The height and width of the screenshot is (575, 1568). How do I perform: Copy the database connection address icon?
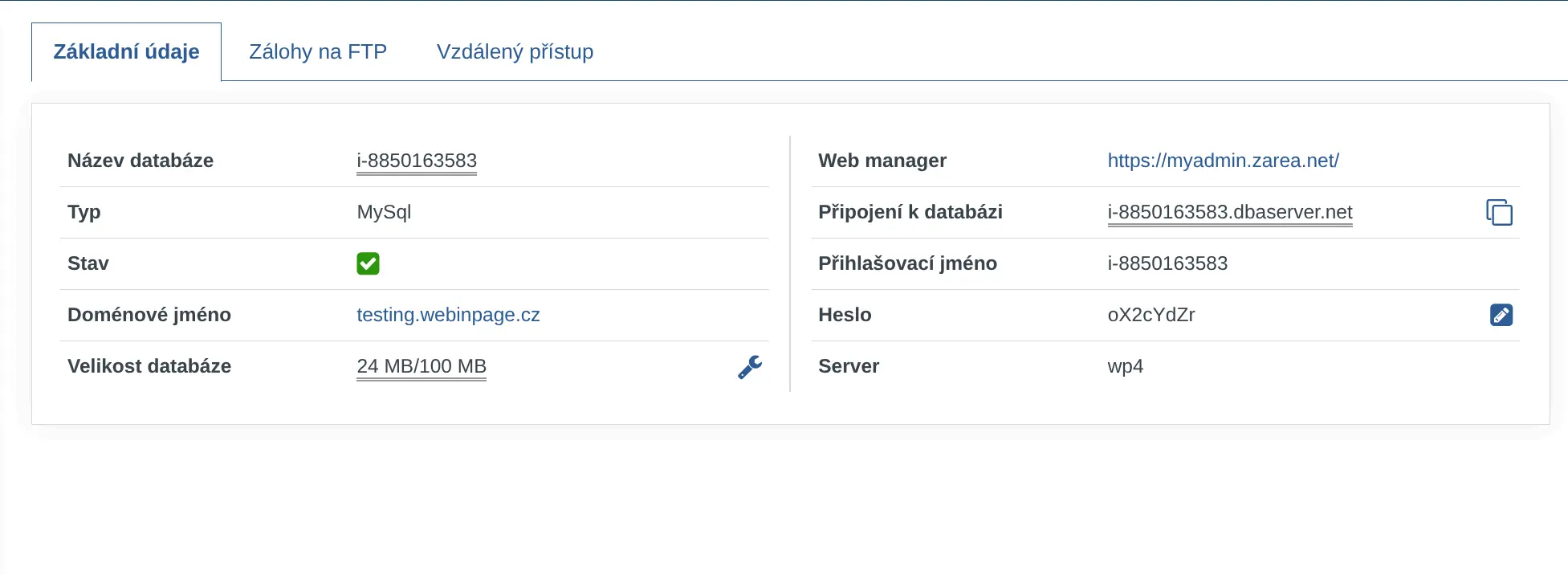click(x=1499, y=212)
